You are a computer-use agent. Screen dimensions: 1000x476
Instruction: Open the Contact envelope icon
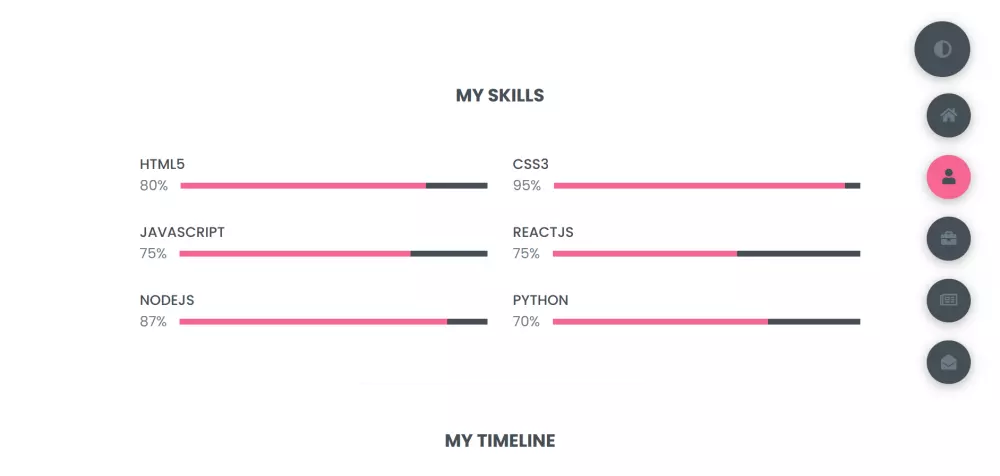[948, 362]
